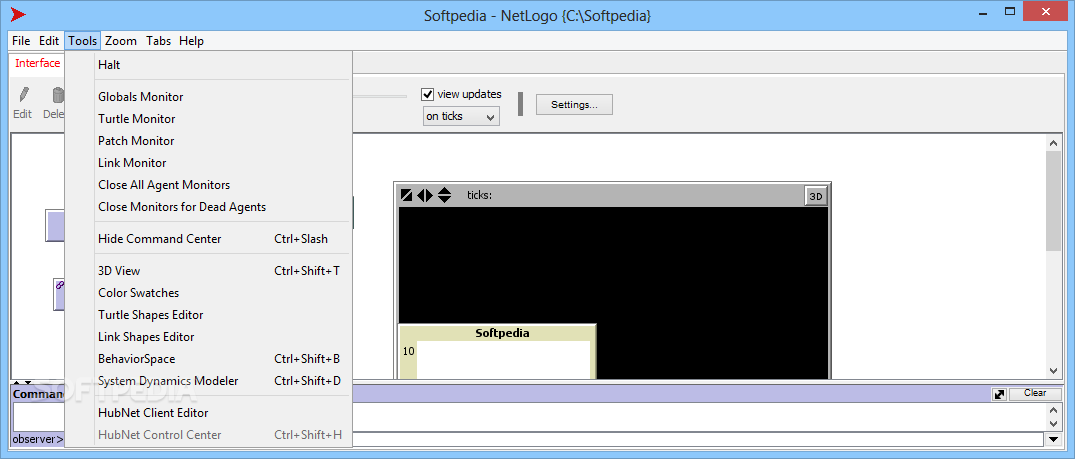
Task: Click the Command Center expand layout icon
Action: [999, 395]
